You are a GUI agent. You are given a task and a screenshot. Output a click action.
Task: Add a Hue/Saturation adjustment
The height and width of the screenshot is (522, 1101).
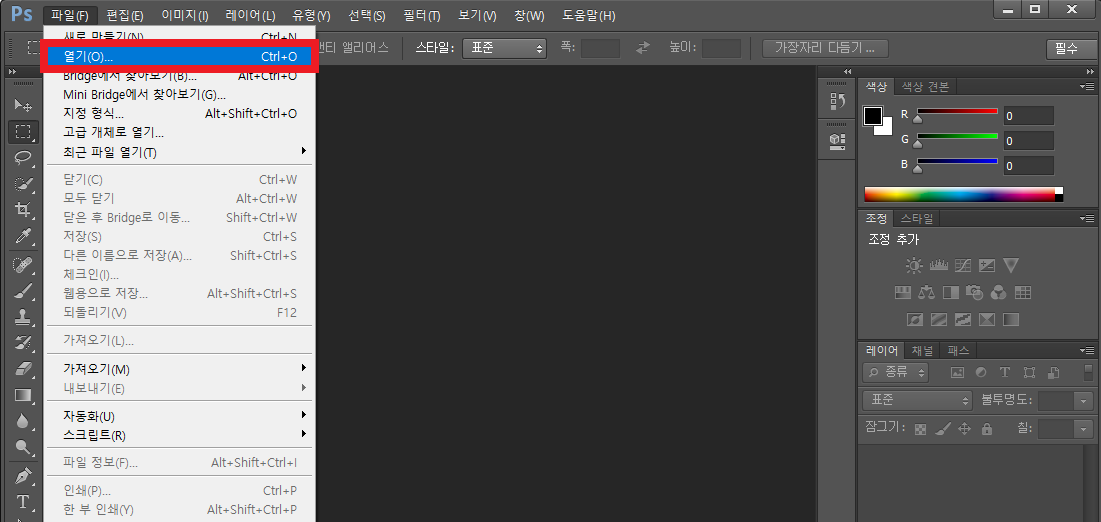point(903,292)
